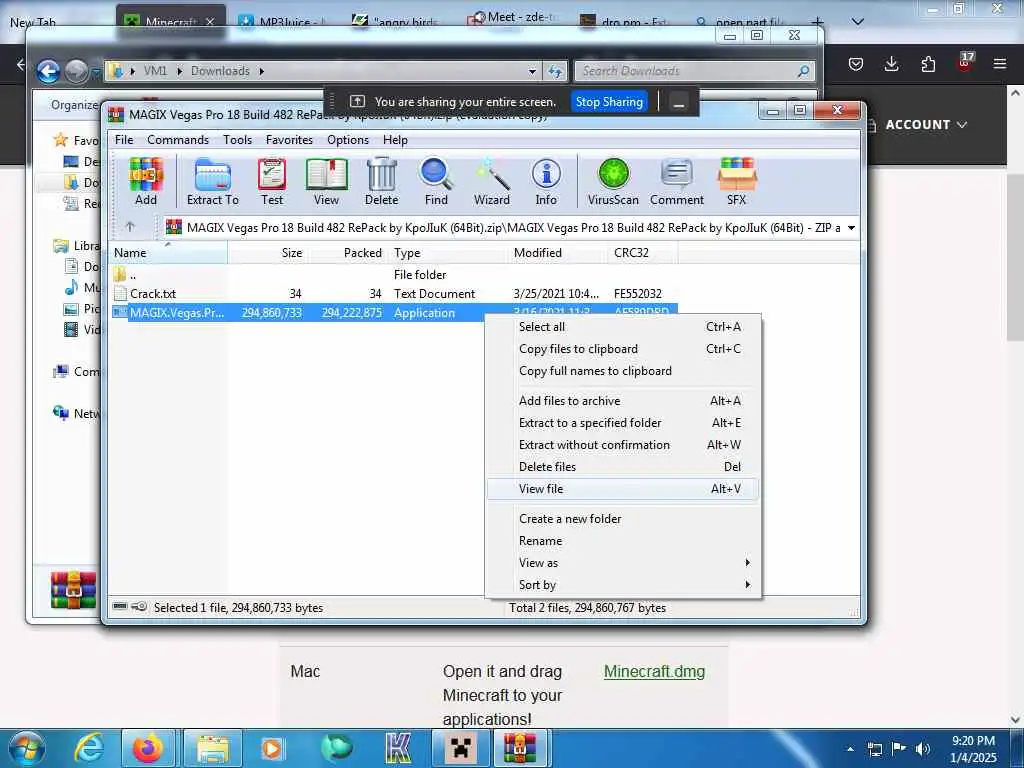Choose Rename in the context menu

pyautogui.click(x=623, y=541)
